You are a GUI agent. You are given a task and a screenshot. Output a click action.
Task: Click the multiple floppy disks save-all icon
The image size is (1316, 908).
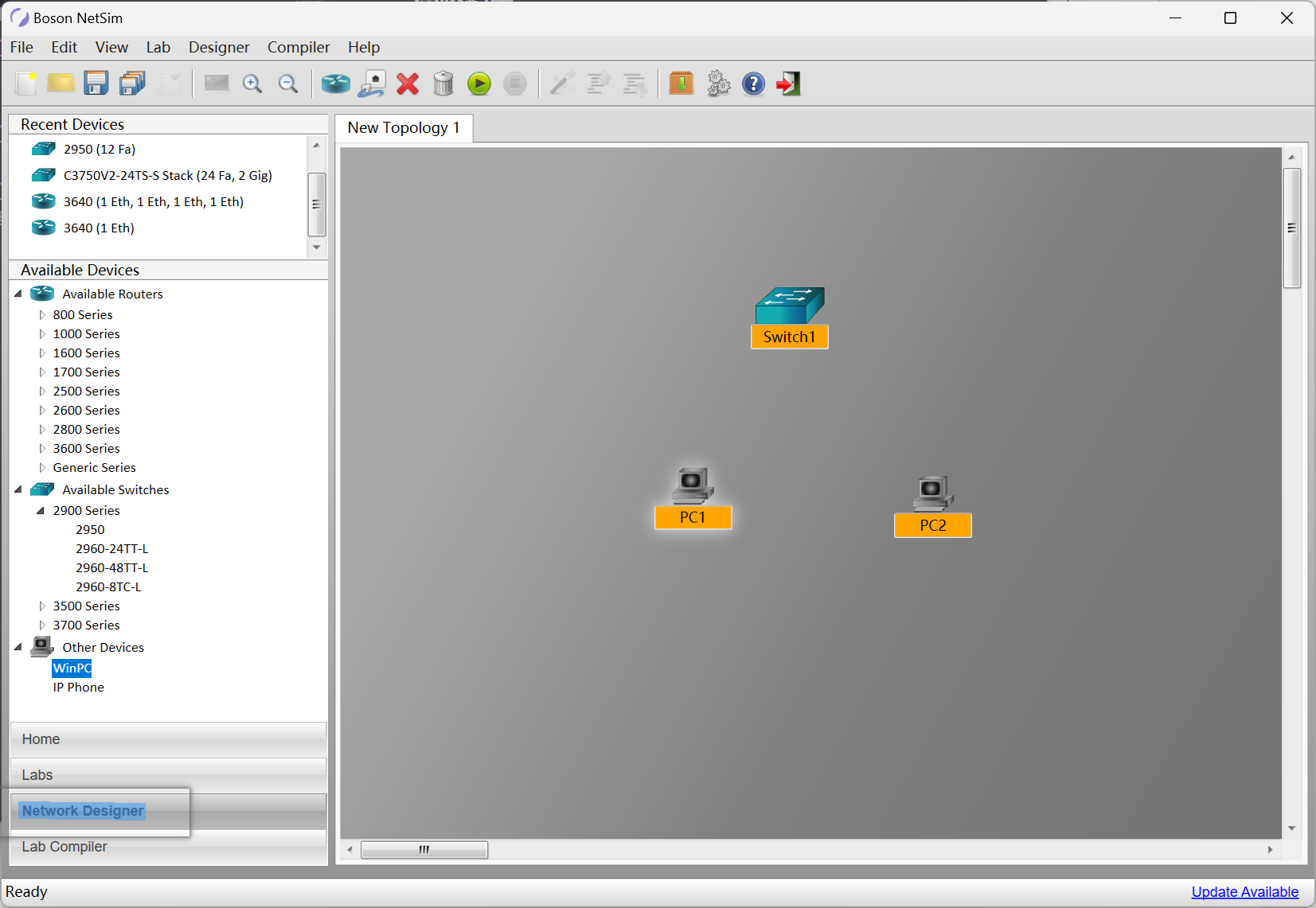(x=132, y=84)
